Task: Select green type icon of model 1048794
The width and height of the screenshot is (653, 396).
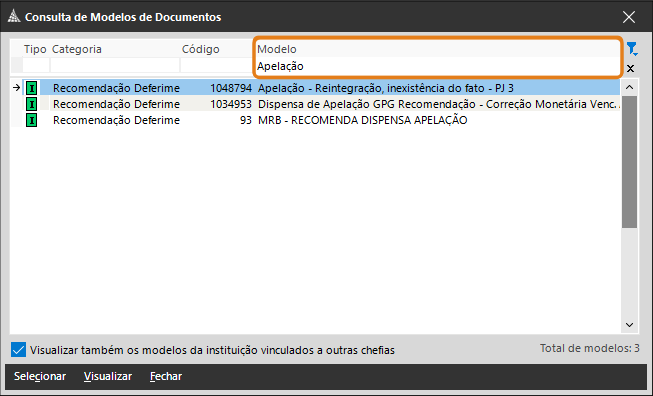Action: pyautogui.click(x=32, y=88)
